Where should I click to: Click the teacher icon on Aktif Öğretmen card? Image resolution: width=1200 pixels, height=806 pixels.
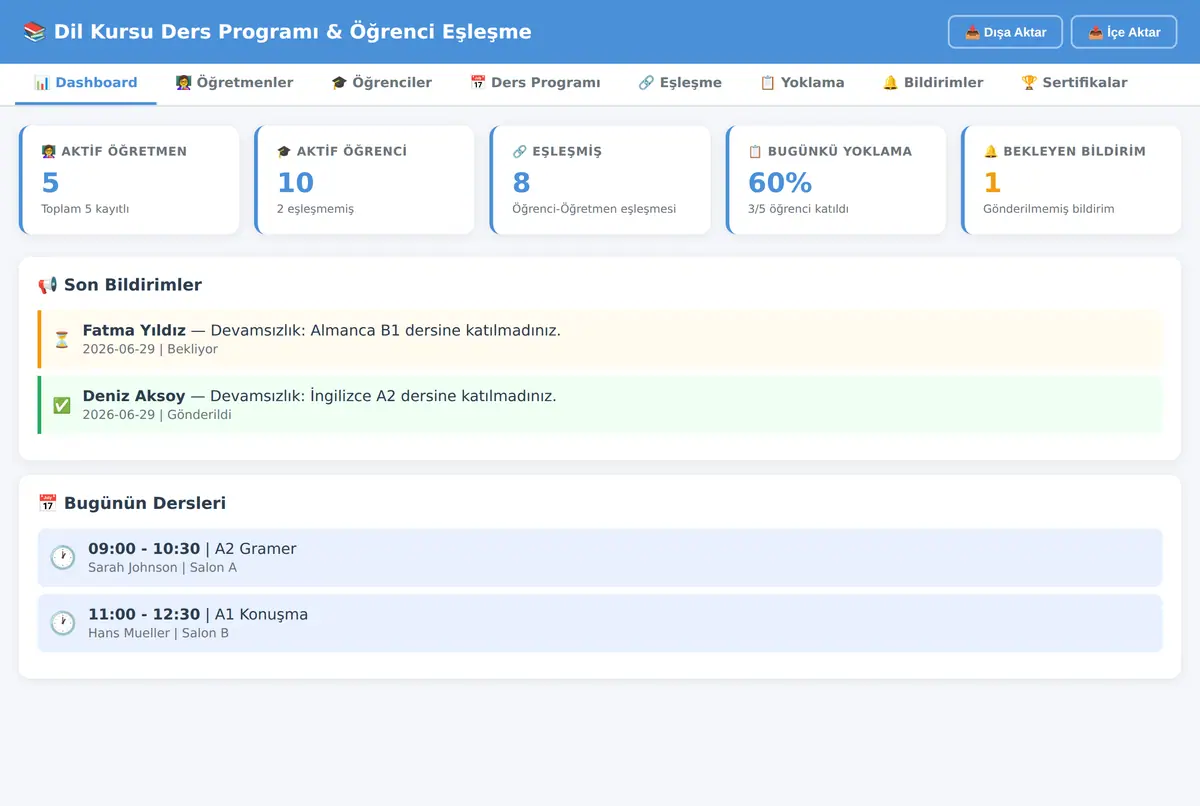tap(48, 151)
